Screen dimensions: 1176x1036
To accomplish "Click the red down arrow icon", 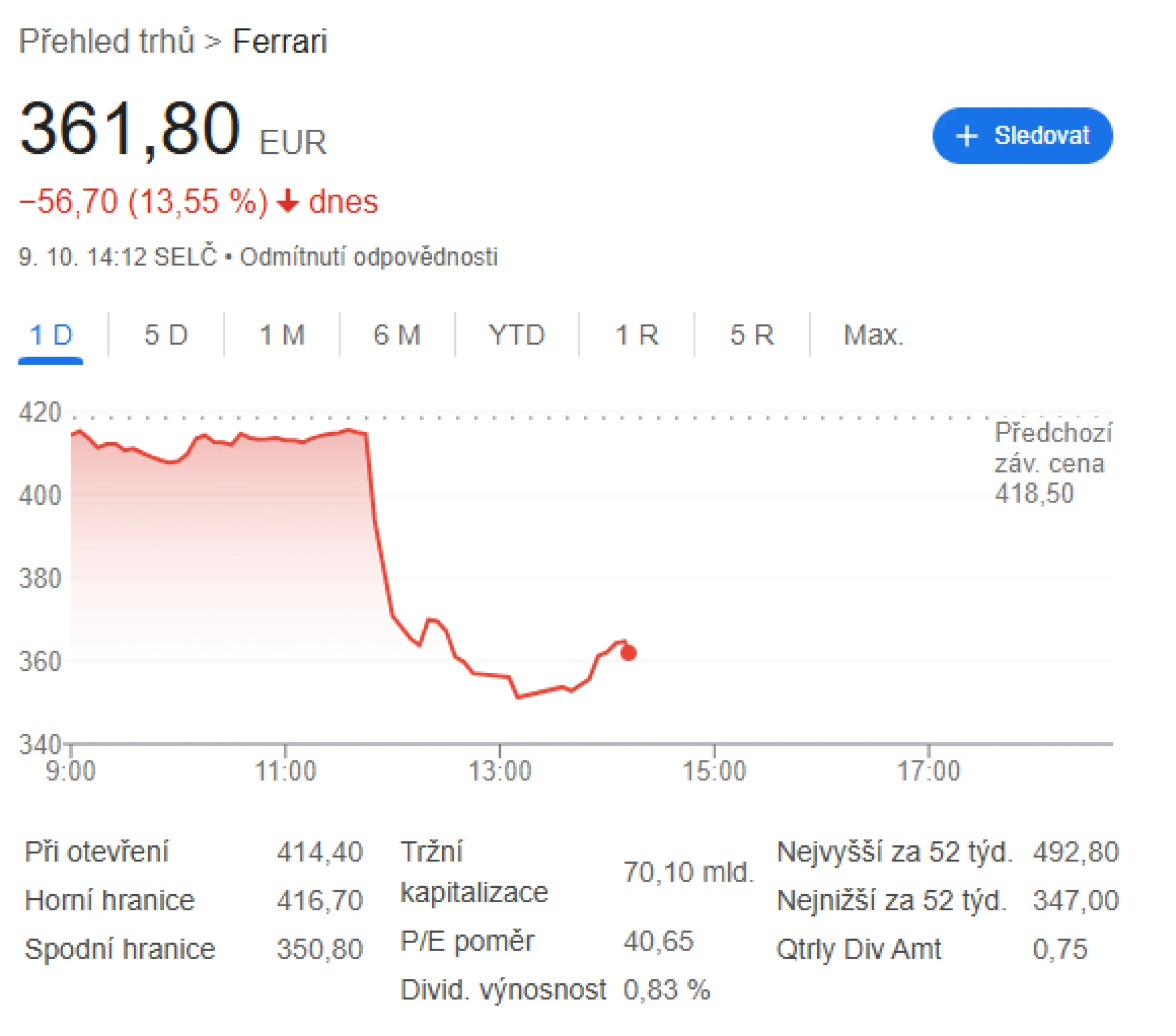I will coord(287,202).
